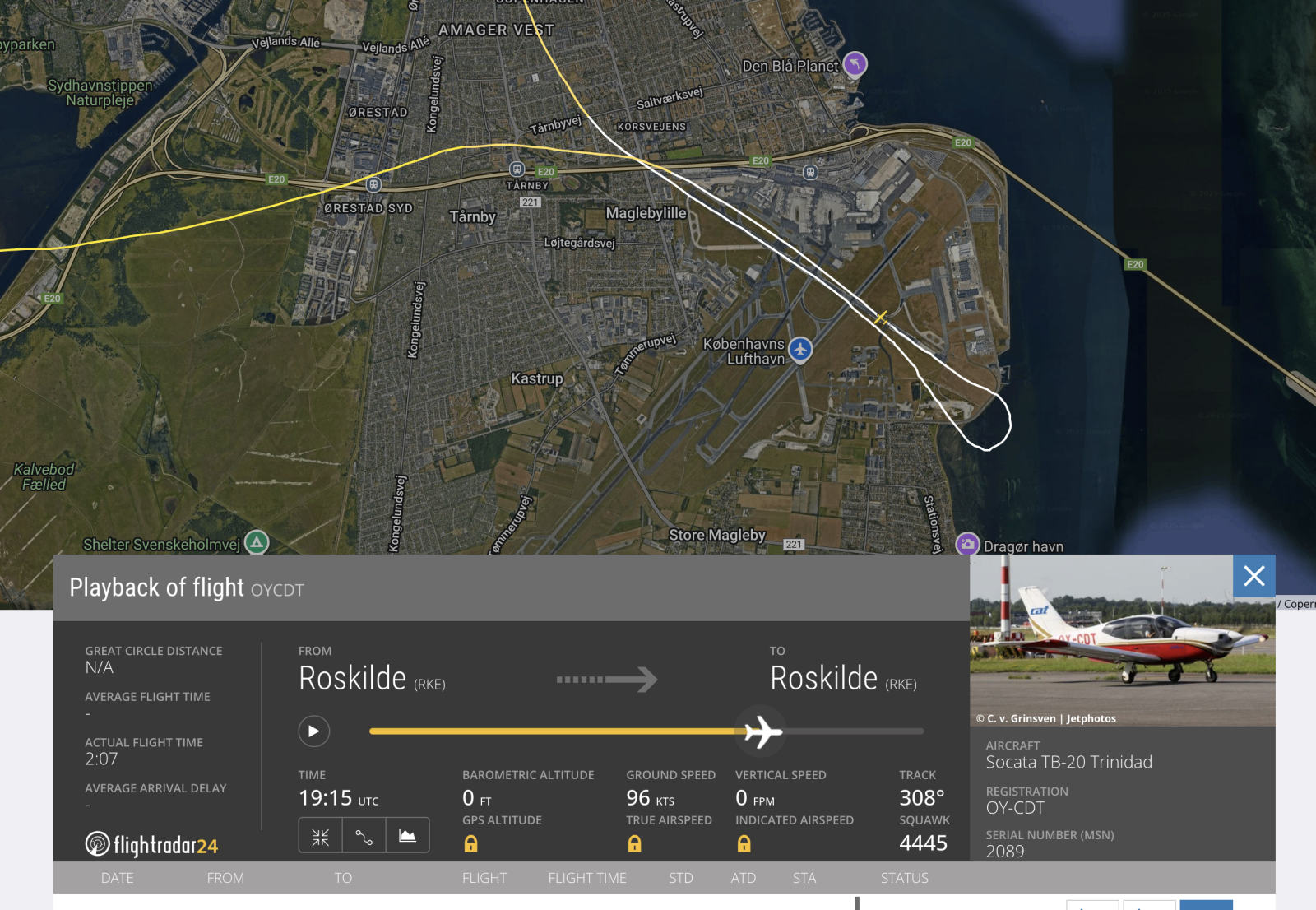This screenshot has width=1316, height=910.
Task: Click the C. v. Grinsven Jetphotos credit
Action: click(1045, 718)
